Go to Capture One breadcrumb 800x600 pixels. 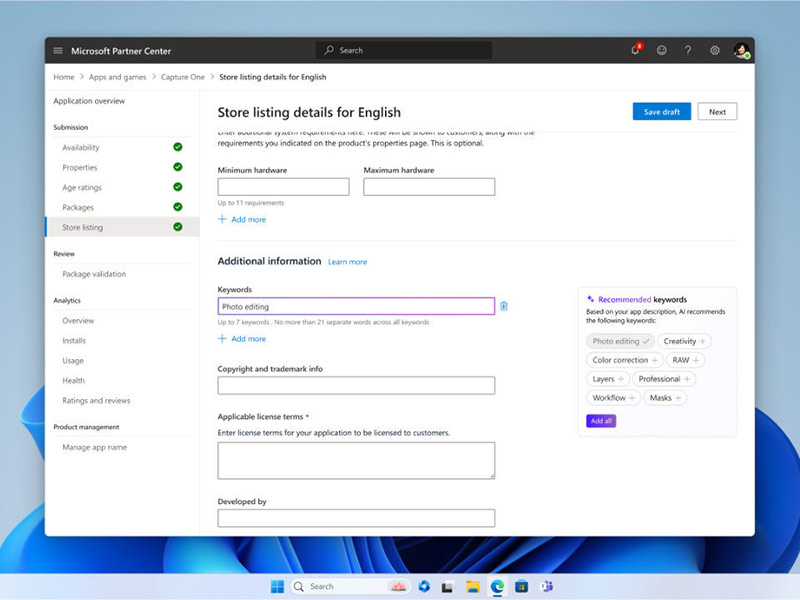point(183,77)
